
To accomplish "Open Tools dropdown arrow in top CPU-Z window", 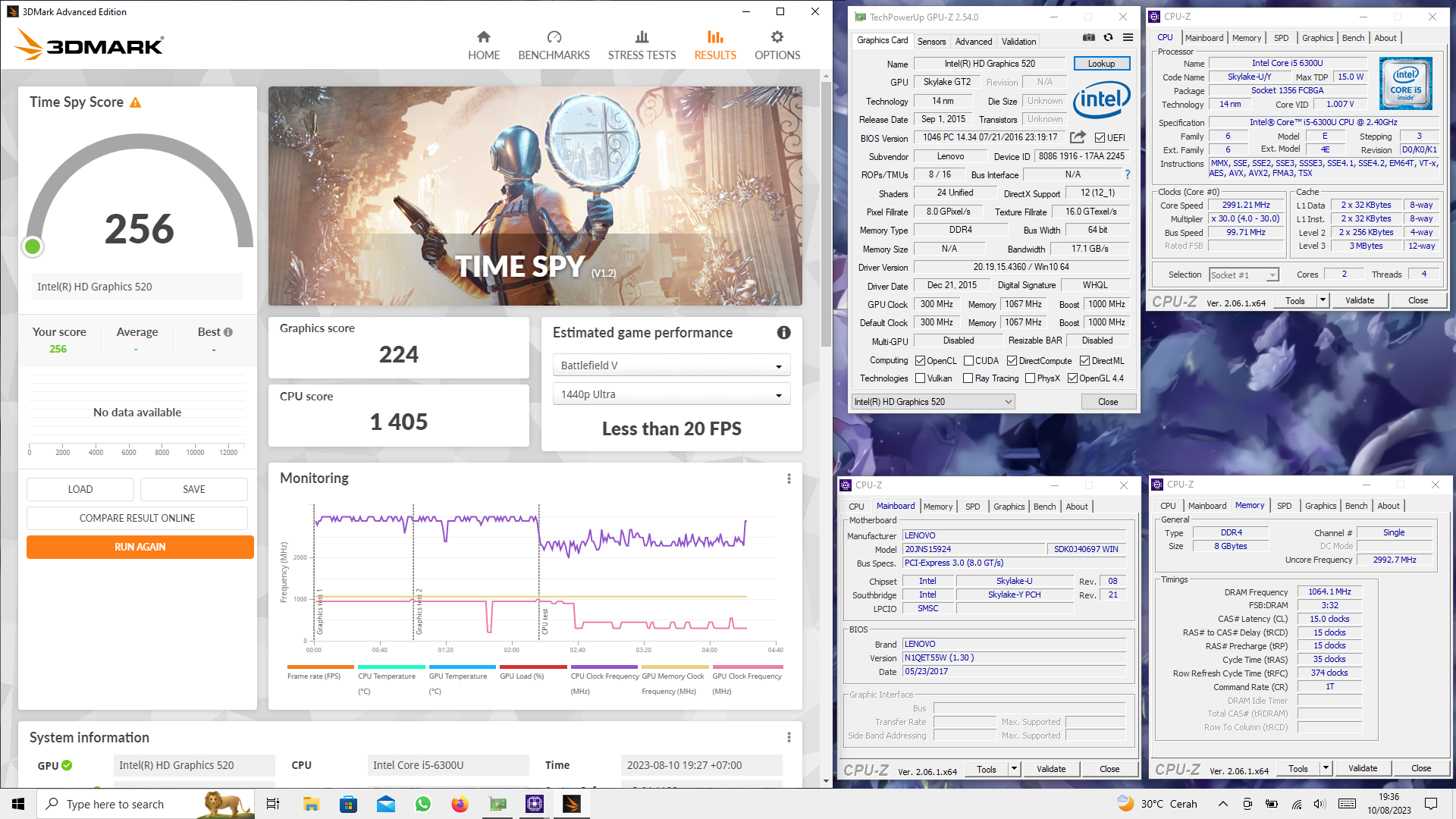I will coord(1323,300).
